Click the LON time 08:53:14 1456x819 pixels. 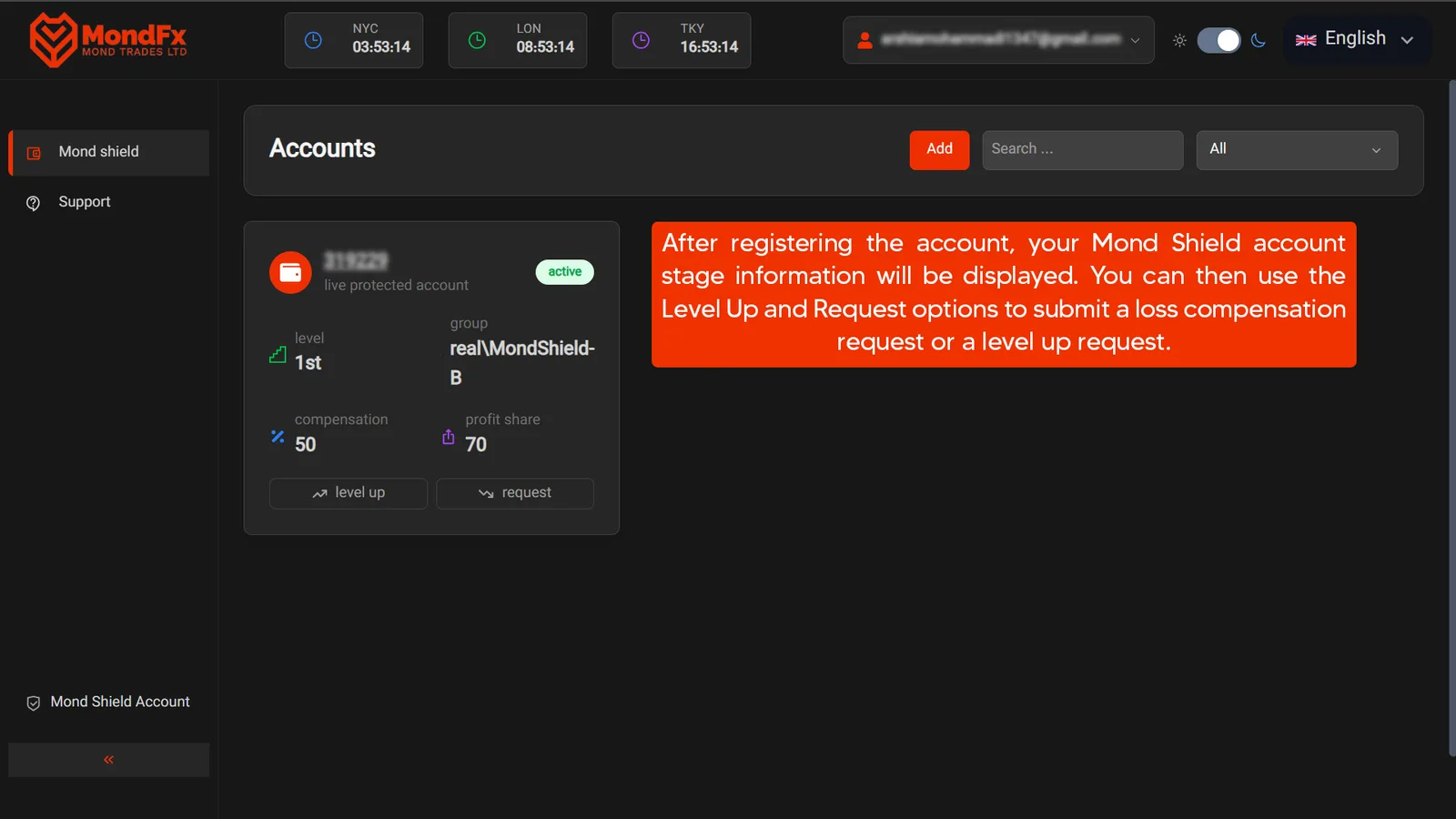[x=545, y=47]
